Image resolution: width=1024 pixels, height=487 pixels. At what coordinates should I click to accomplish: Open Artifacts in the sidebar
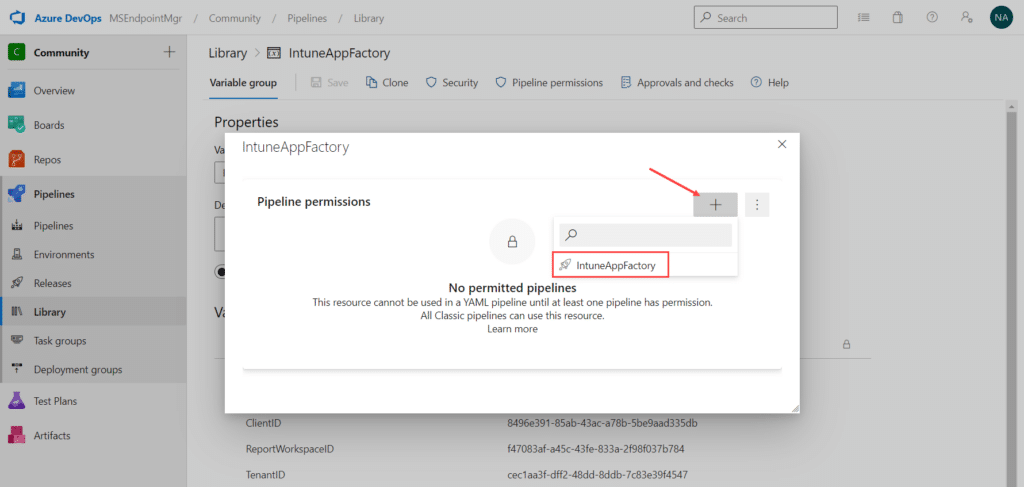[x=52, y=435]
